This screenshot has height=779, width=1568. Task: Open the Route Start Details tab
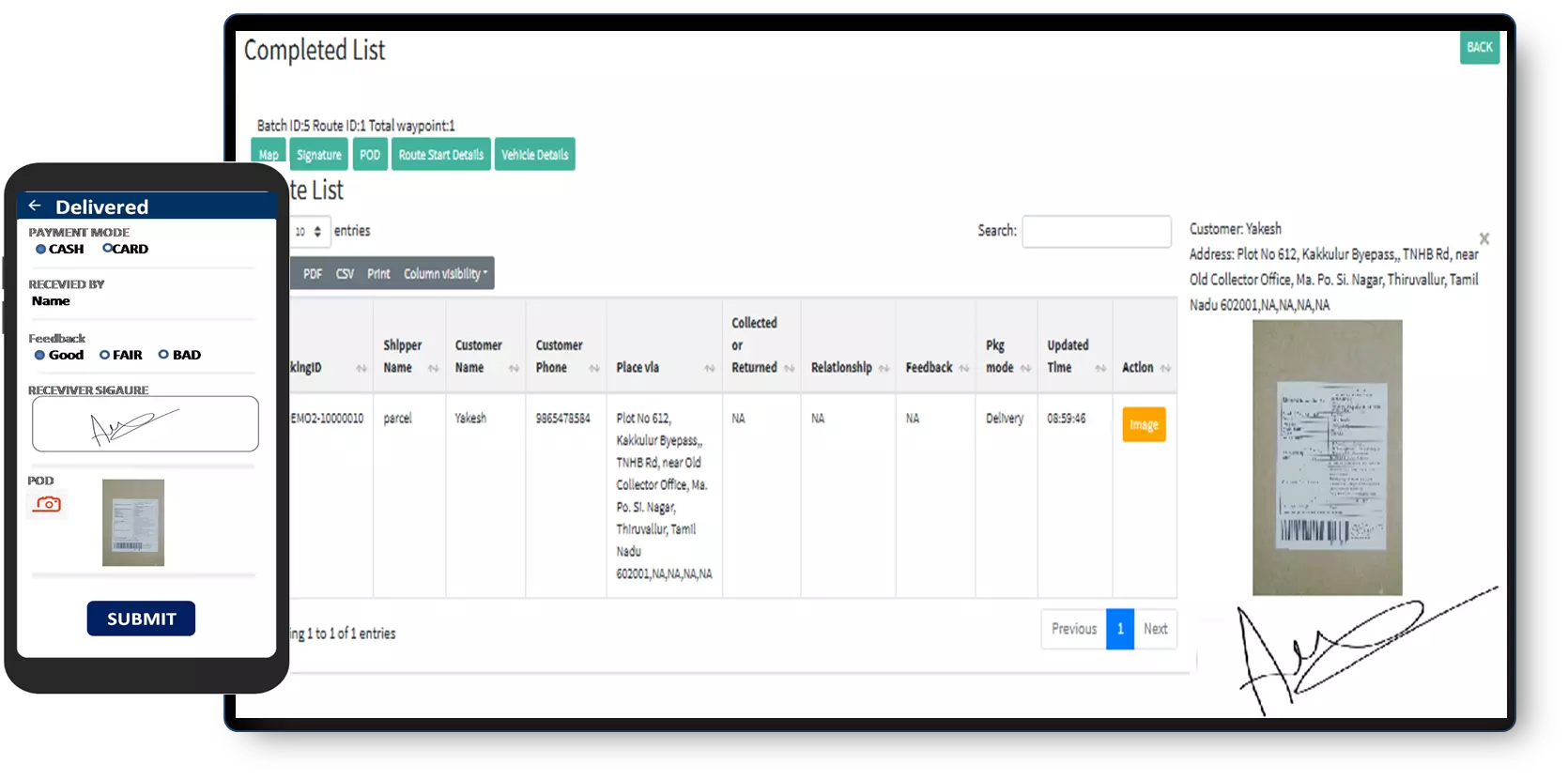(x=440, y=155)
